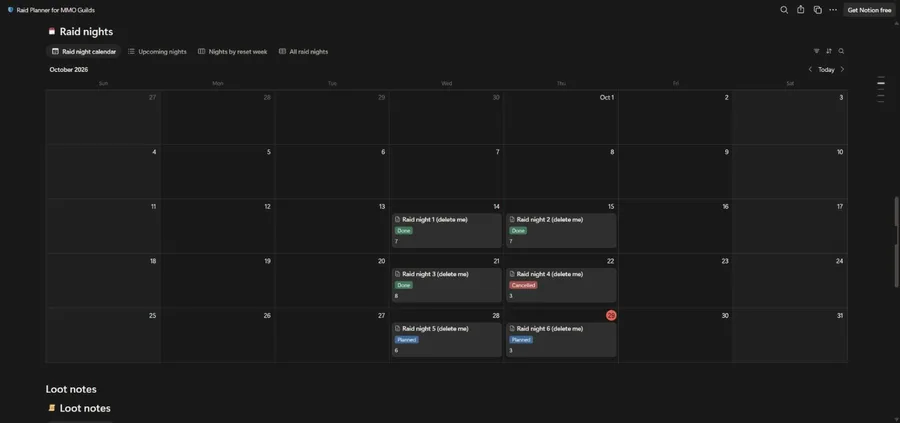Click the date number 31
900x423 pixels.
pyautogui.click(x=840, y=316)
